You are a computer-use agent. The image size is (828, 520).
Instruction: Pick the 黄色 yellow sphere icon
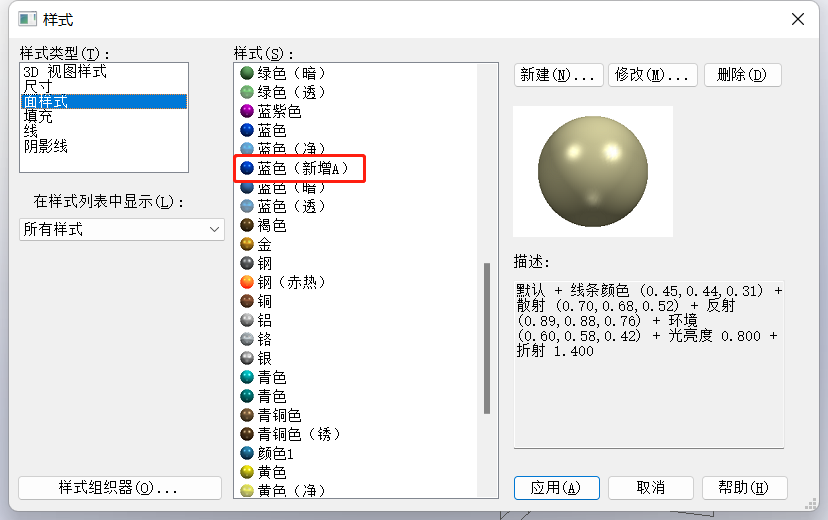[x=247, y=472]
